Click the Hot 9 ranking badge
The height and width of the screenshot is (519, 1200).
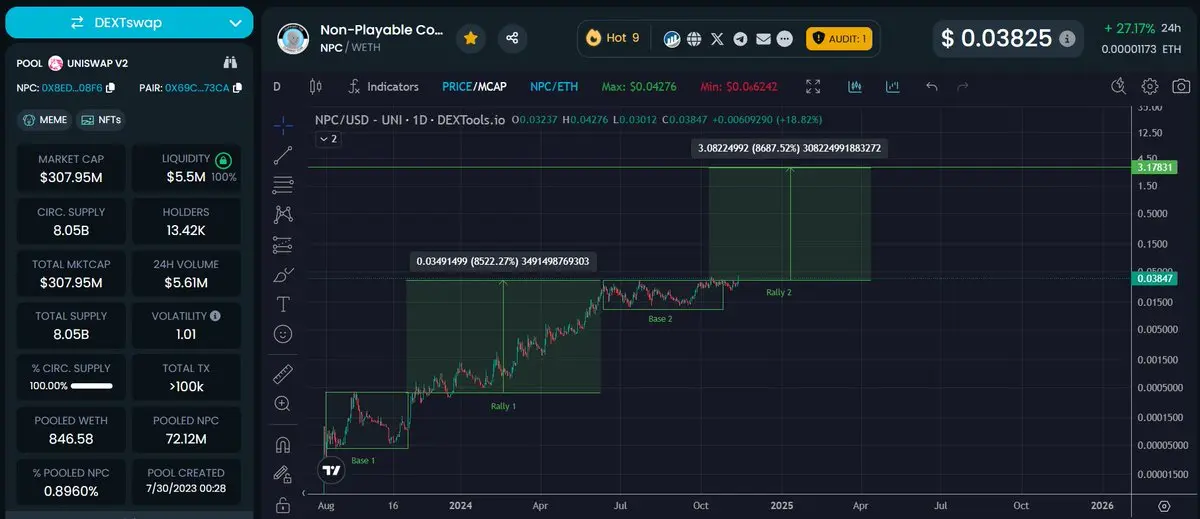tap(613, 38)
